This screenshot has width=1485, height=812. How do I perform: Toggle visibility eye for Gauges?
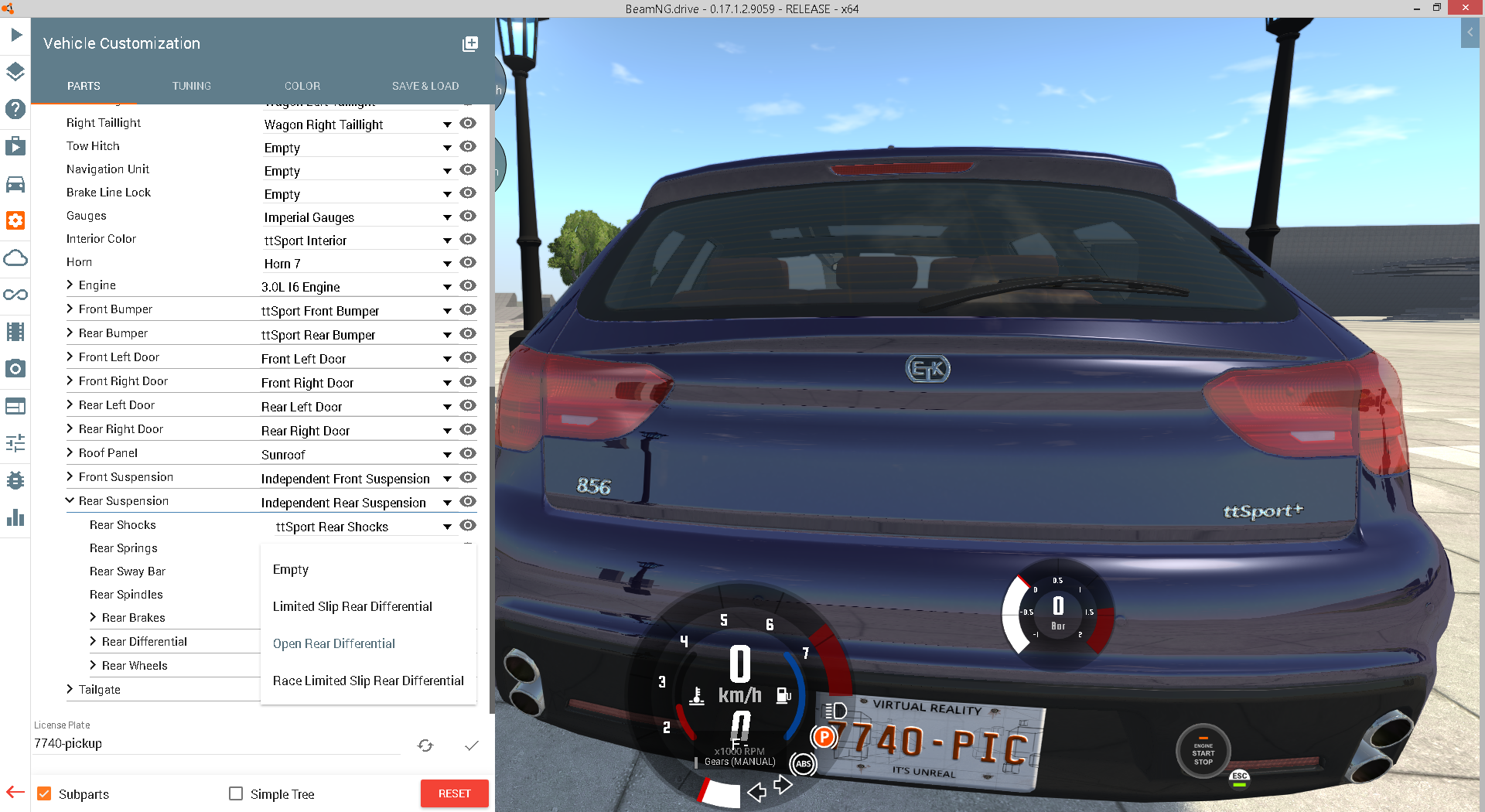(468, 216)
